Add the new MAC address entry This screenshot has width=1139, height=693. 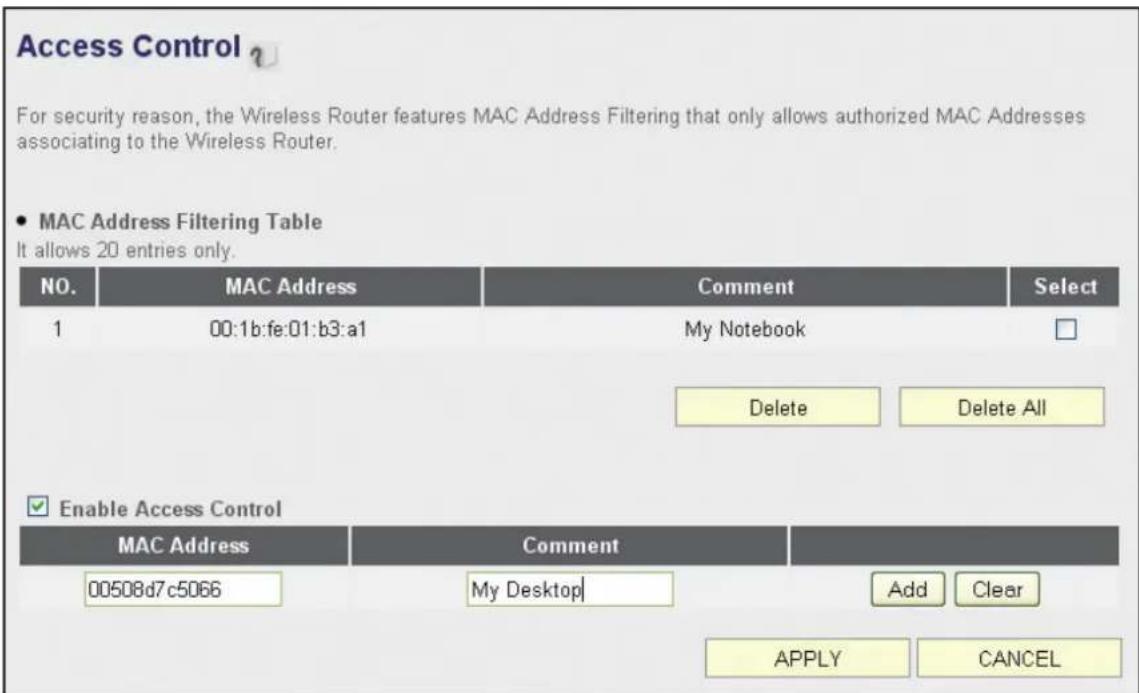tap(907, 589)
